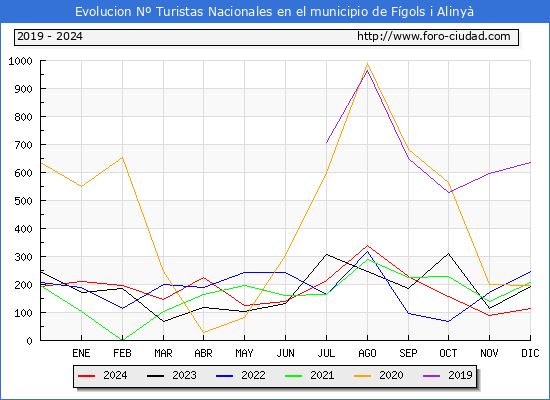
Task: Click the purple 2019 line start at JUL
Action: pyautogui.click(x=327, y=143)
